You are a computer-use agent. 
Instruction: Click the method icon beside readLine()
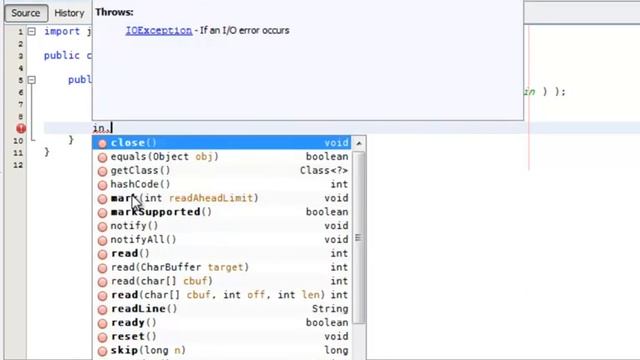pos(102,309)
